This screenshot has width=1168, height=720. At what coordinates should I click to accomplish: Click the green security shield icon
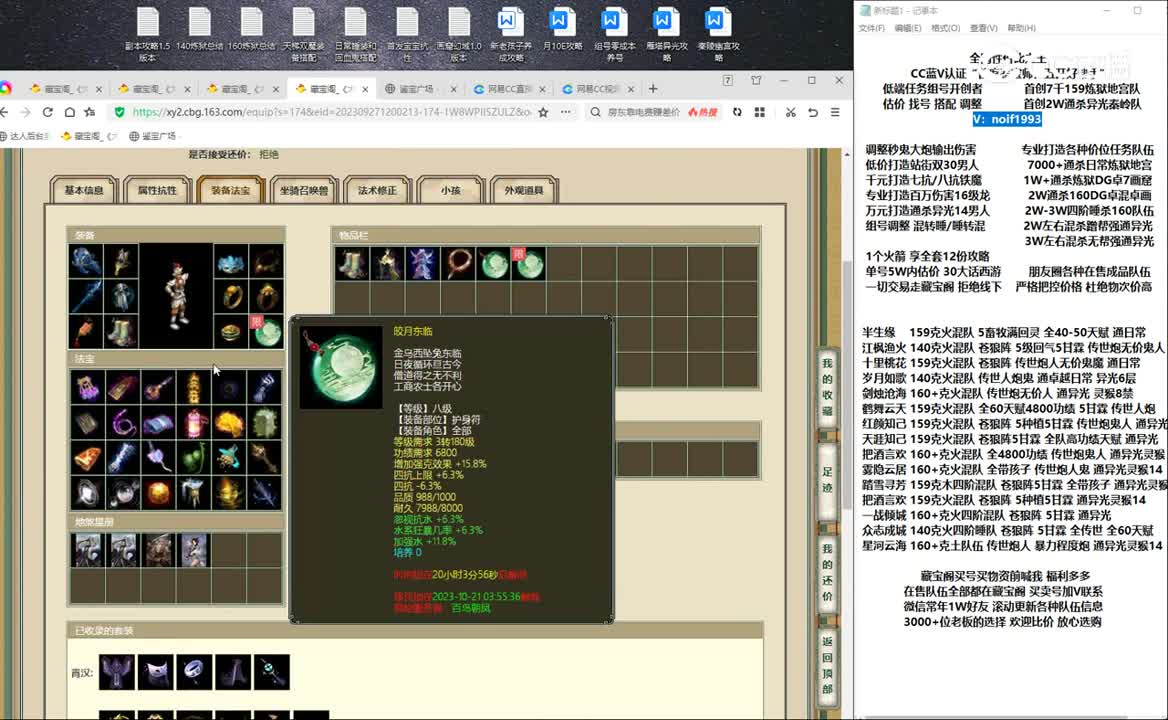[x=119, y=112]
